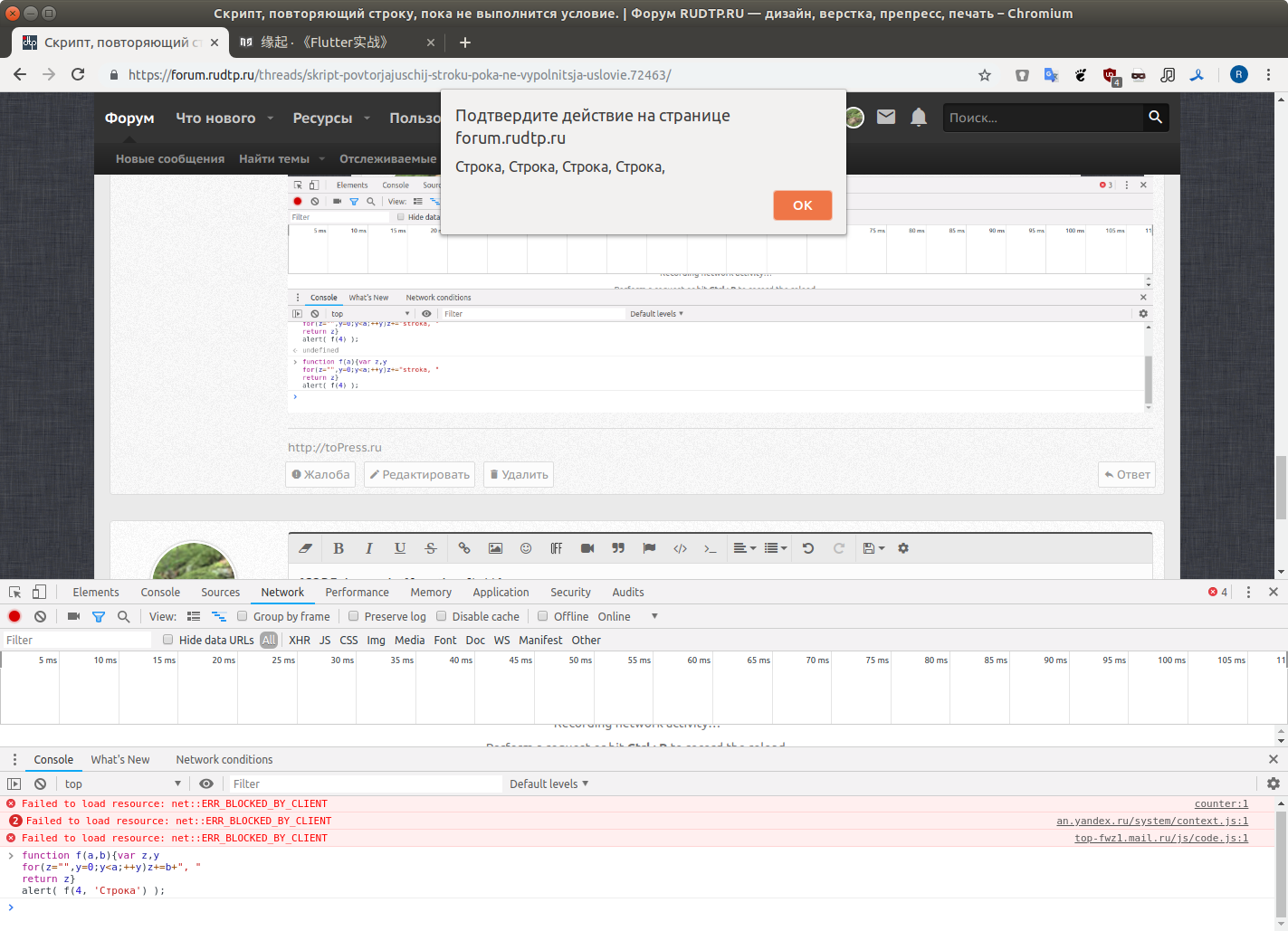
Task: Switch to the Sources tab in DevTools
Action: [x=220, y=592]
